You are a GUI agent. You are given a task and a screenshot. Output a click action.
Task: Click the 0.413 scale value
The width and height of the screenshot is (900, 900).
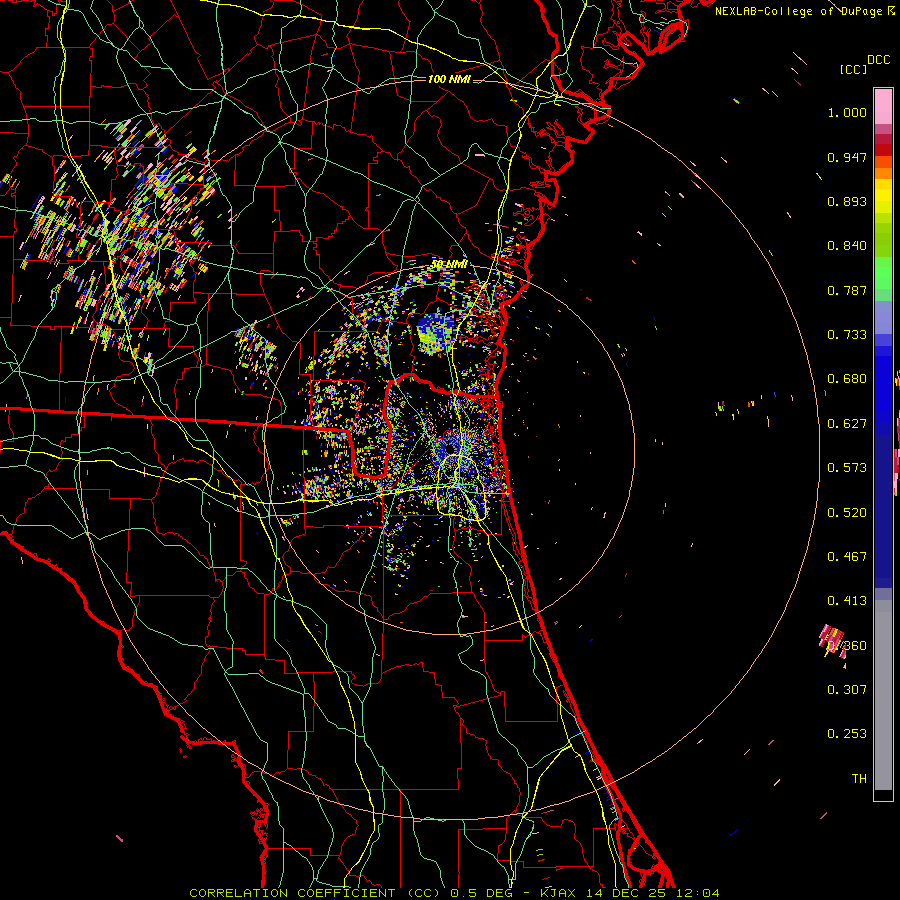tap(847, 601)
